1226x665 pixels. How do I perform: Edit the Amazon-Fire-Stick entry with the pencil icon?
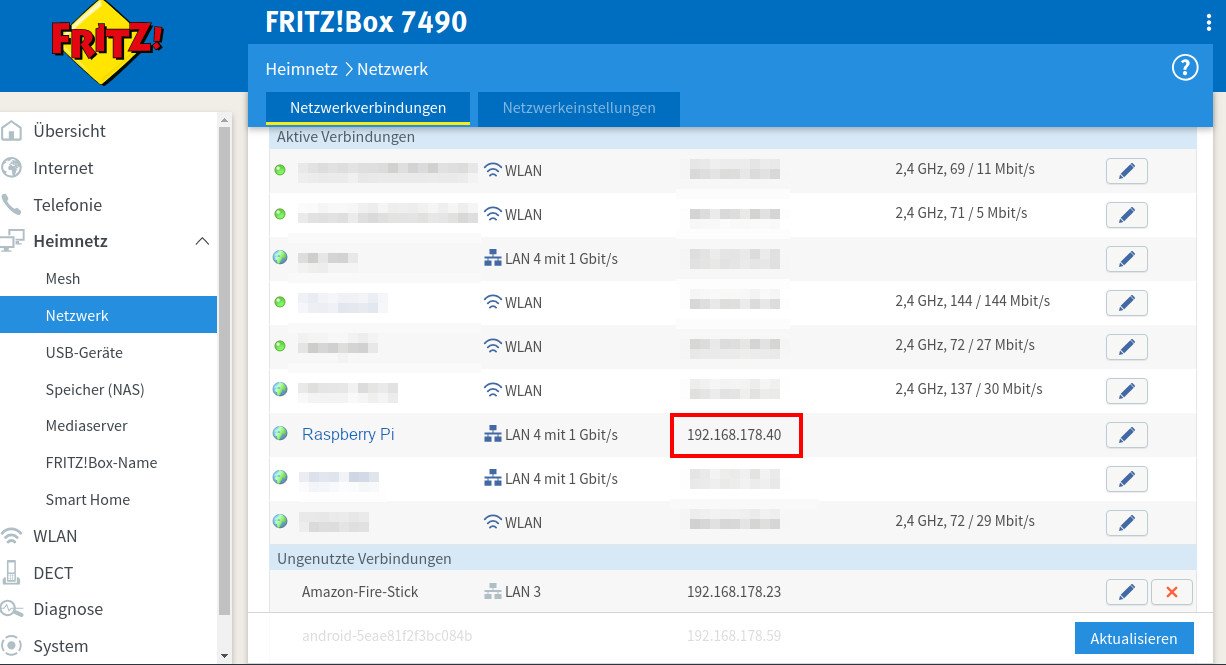point(1127,591)
